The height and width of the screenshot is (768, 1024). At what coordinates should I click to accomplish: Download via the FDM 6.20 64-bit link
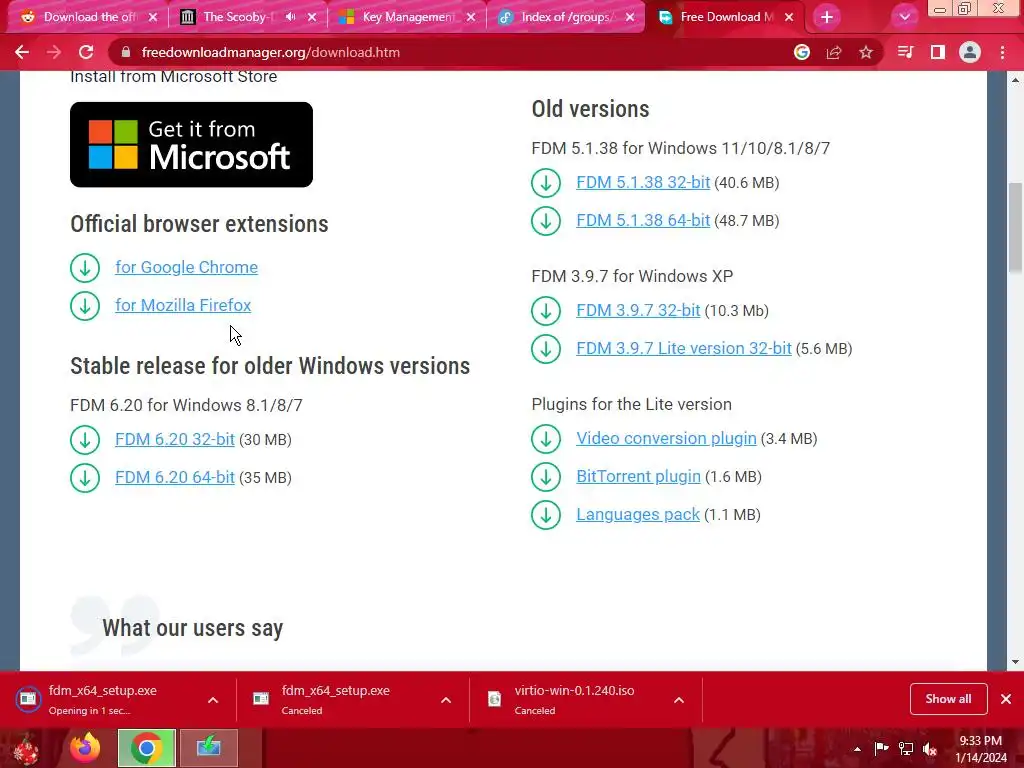point(174,477)
